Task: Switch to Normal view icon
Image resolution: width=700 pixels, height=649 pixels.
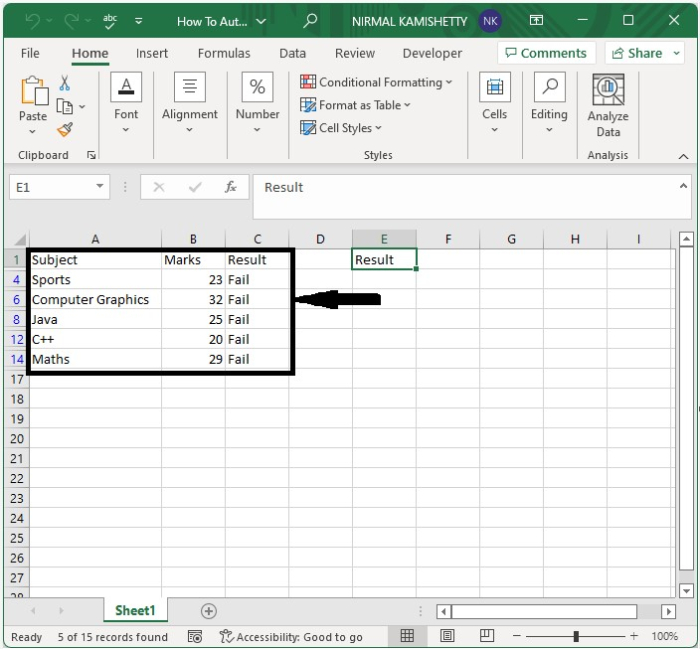Action: tap(407, 636)
